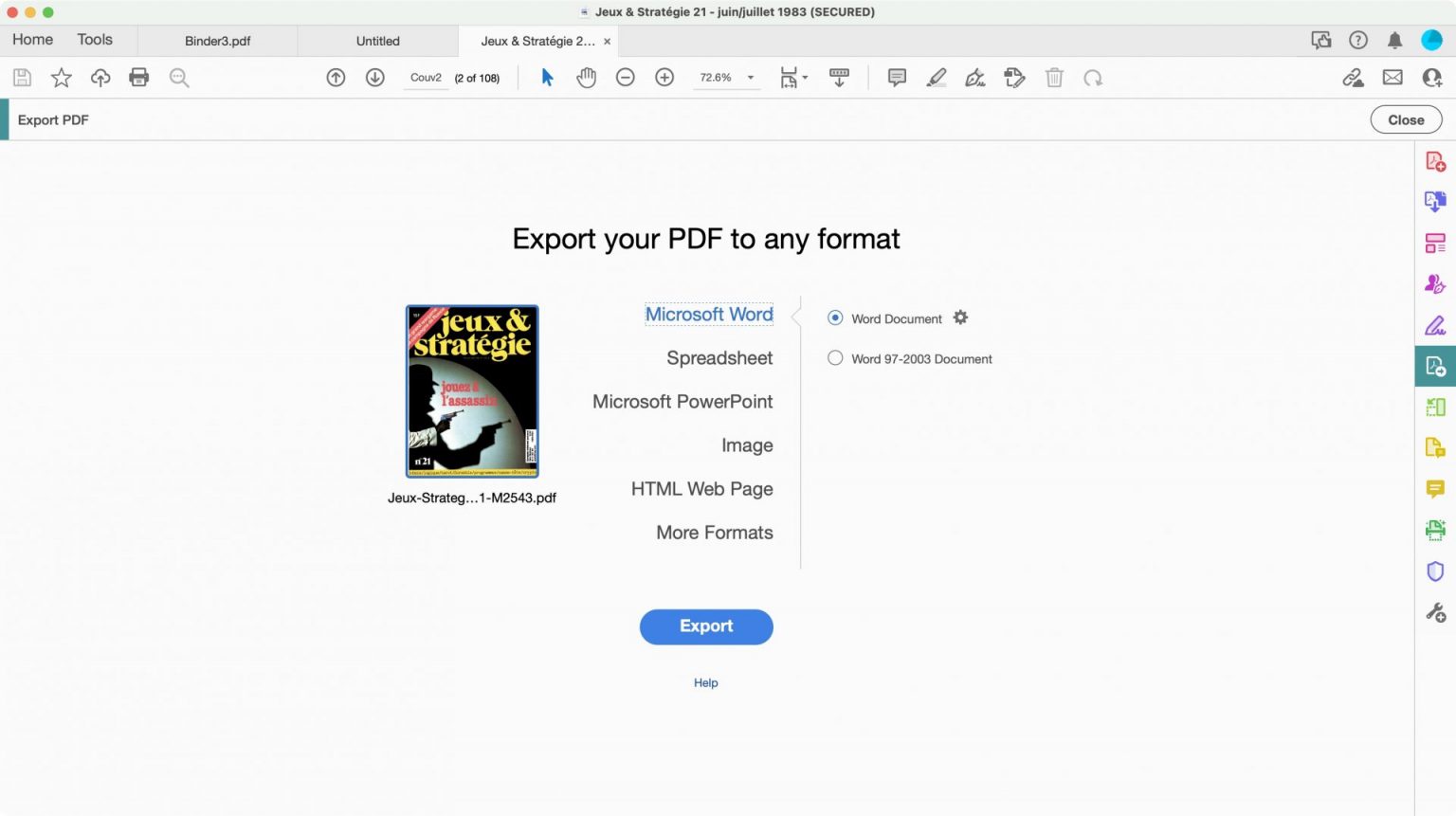Image resolution: width=1456 pixels, height=816 pixels.
Task: Select the Jeux-Strategie PDF cover thumbnail
Action: [471, 390]
